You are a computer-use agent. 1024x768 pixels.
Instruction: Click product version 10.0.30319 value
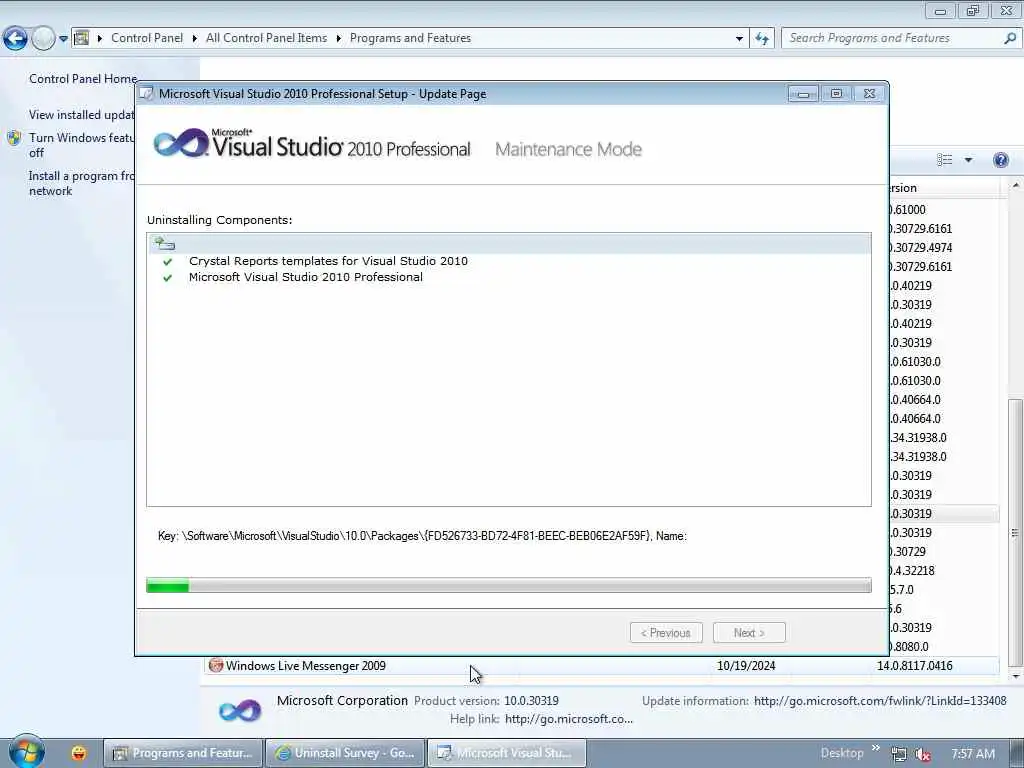(531, 701)
